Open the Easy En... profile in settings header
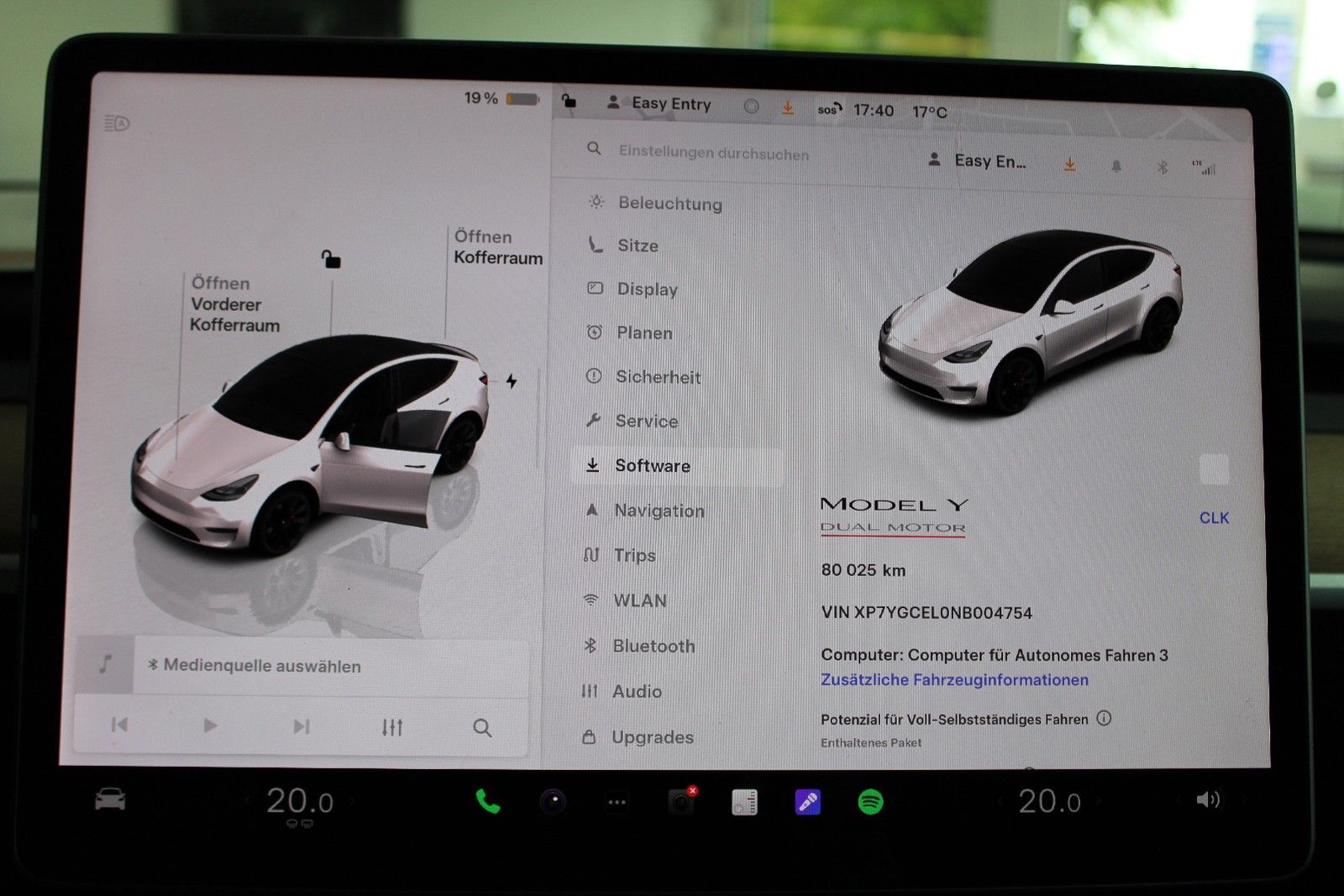 tap(977, 160)
